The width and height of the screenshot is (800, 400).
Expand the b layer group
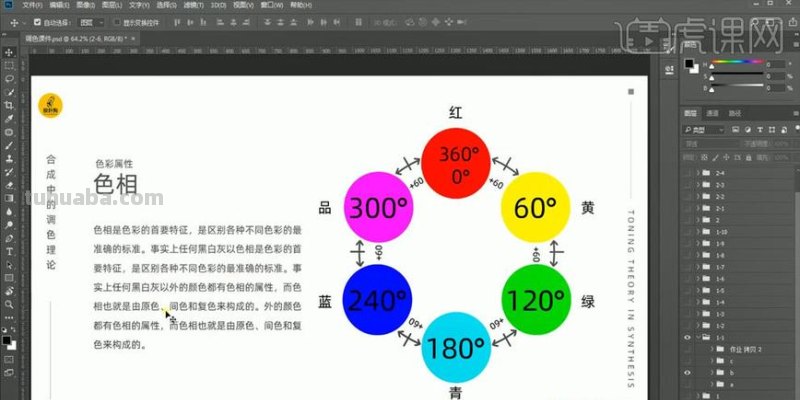coord(712,372)
